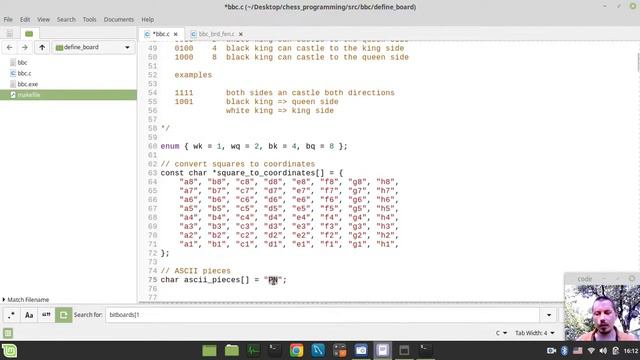Screen dimensions: 640x360
Task: Click the US keyboard layout flag
Action: 578,351
